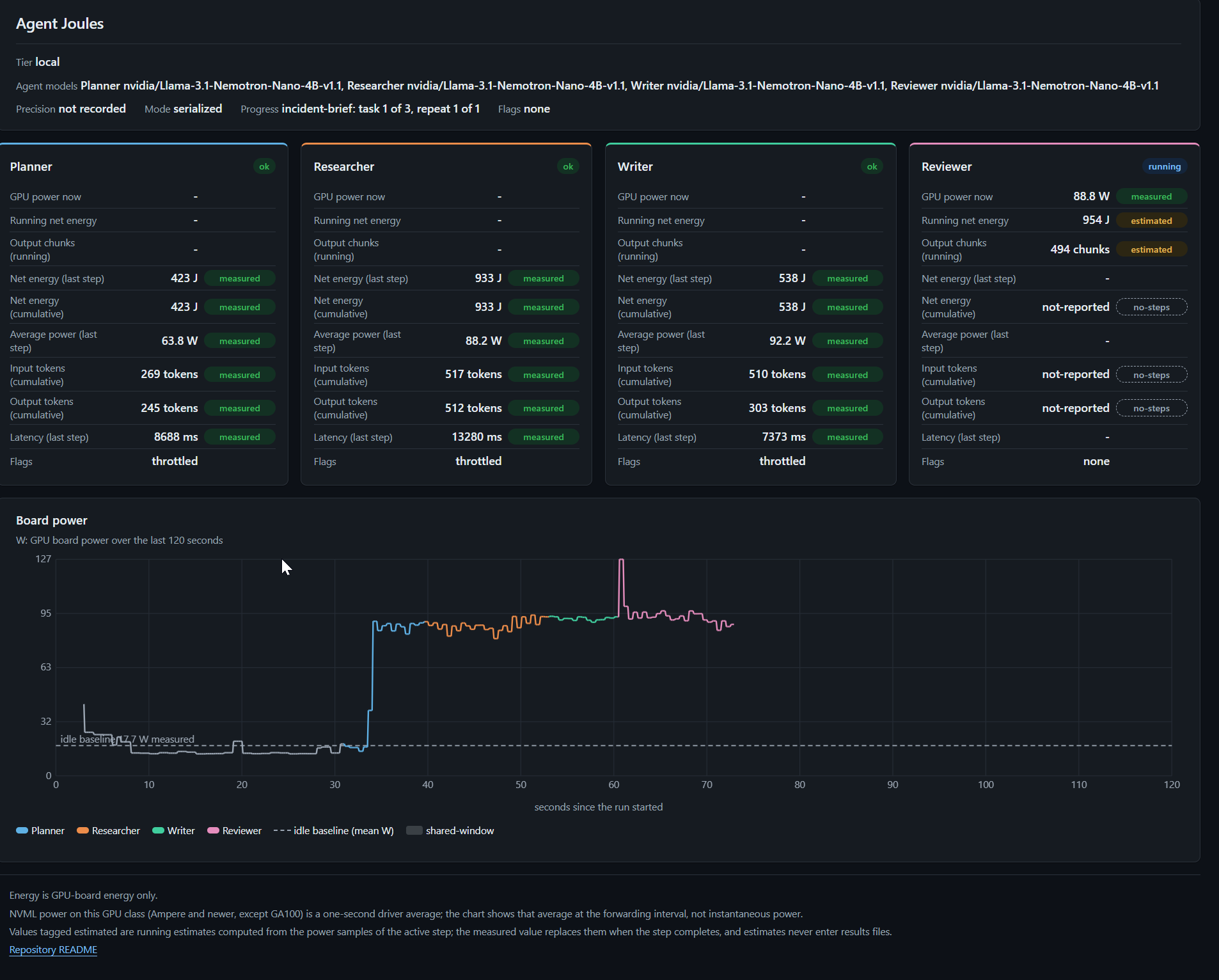Select Planner latency value 8688 ms
Screen dimensions: 1219x980
click(176, 437)
